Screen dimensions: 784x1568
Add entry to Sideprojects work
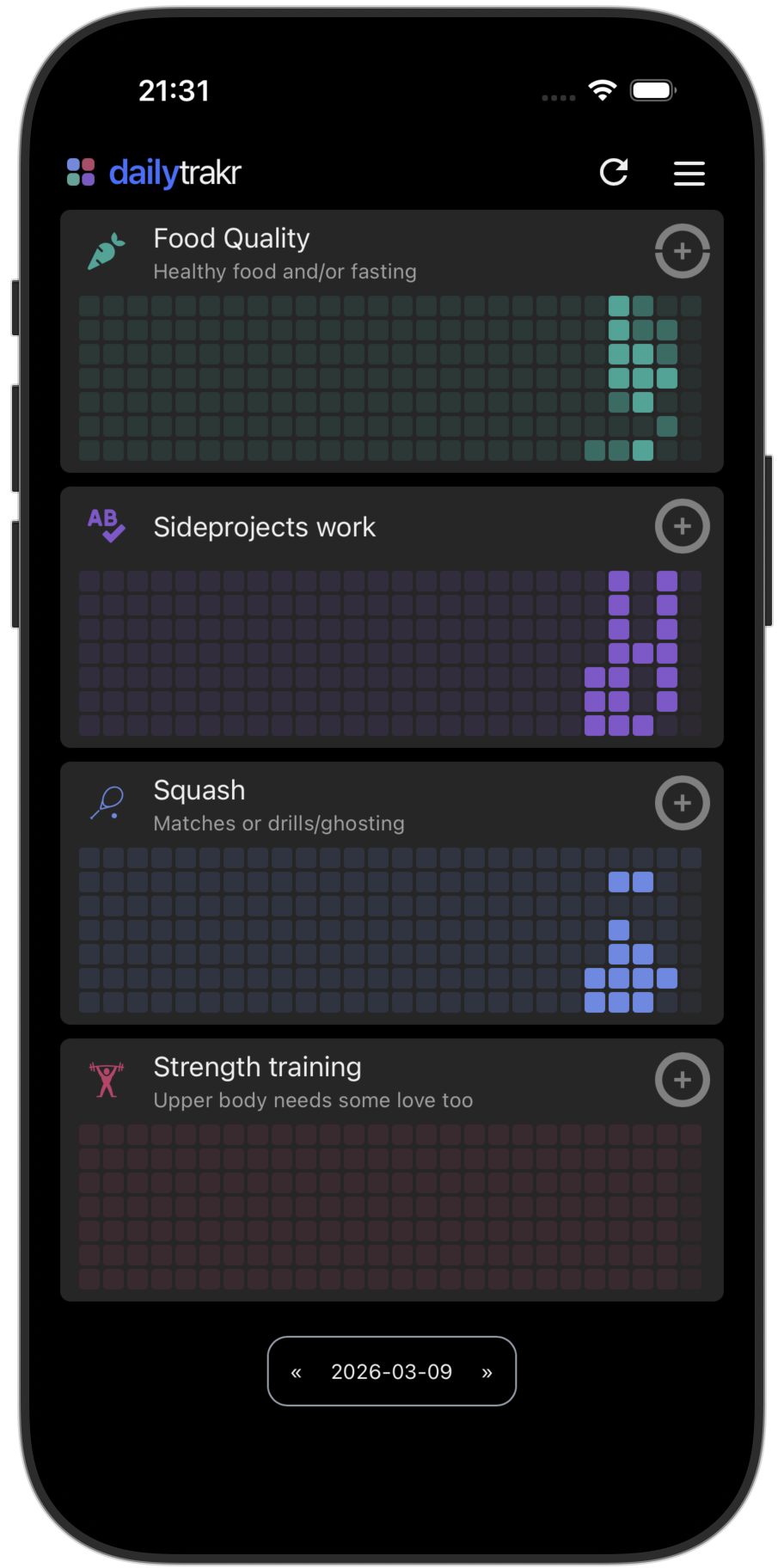[x=682, y=526]
